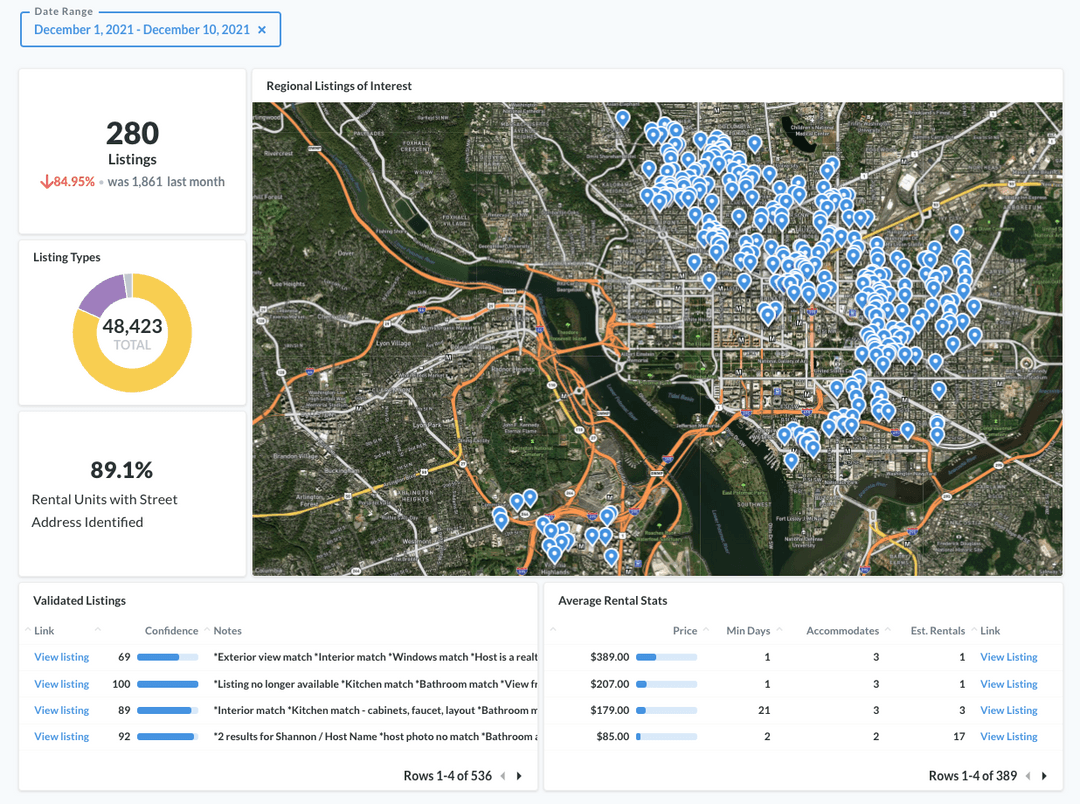Image resolution: width=1080 pixels, height=804 pixels.
Task: Click the 48,423 TOTAL center of the donut chart
Action: click(x=132, y=328)
